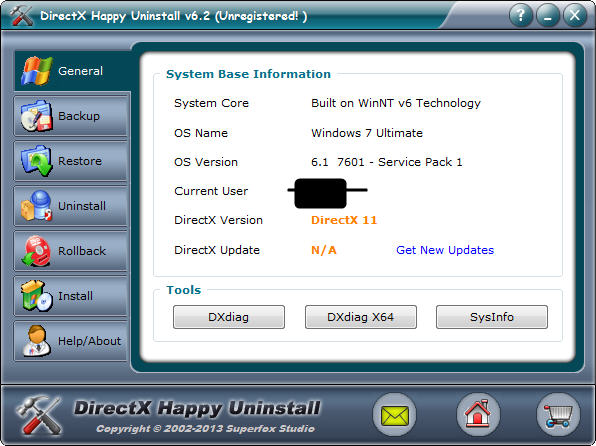Minimize the DirectX Happy Uninstall window
Viewport: 596px width, 446px height.
(x=548, y=16)
